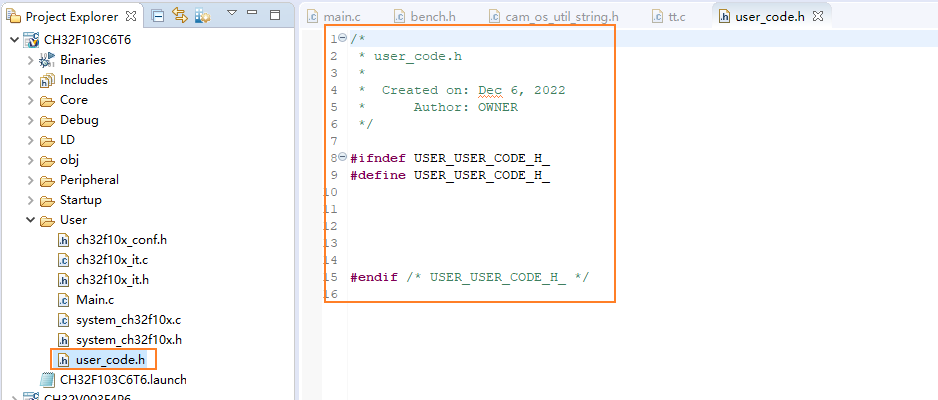Switch to the main.c editor tab
938x400 pixels.
click(x=343, y=17)
